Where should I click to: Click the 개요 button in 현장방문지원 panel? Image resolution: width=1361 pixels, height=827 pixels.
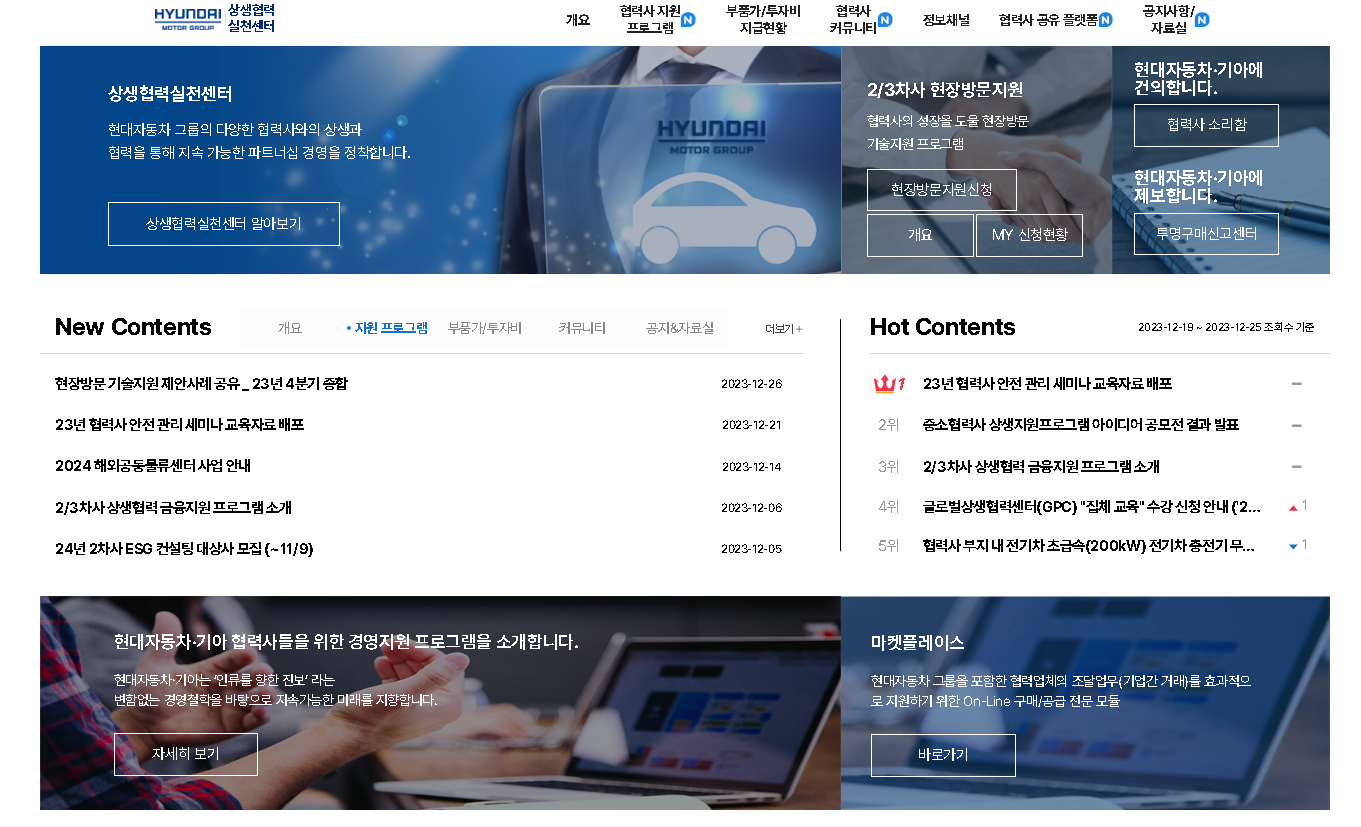920,235
